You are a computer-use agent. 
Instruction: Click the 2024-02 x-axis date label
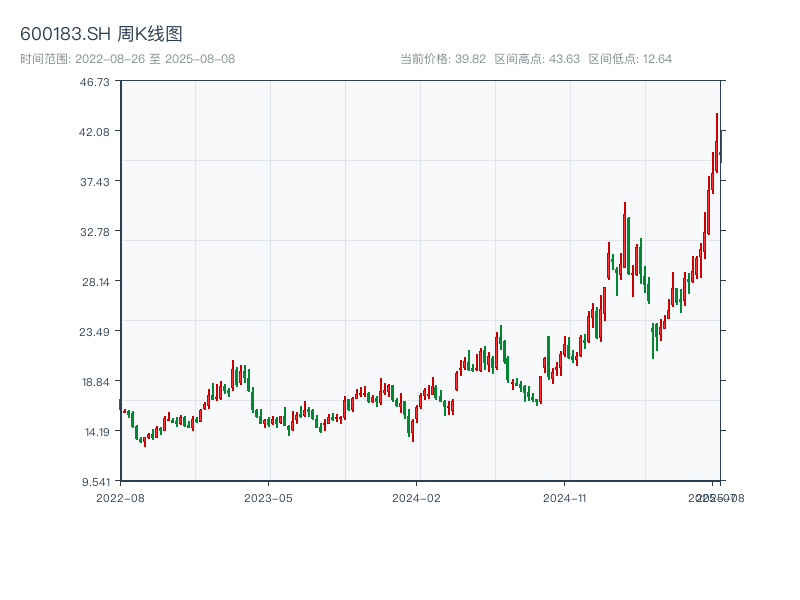(416, 497)
